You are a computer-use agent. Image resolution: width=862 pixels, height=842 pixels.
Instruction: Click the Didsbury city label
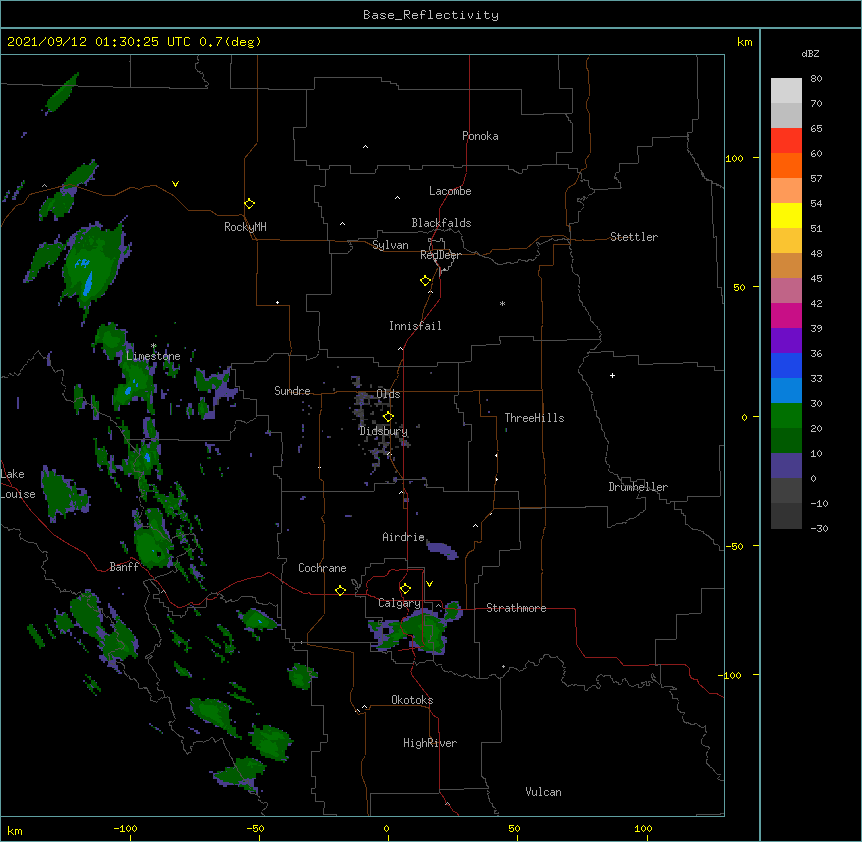(384, 431)
